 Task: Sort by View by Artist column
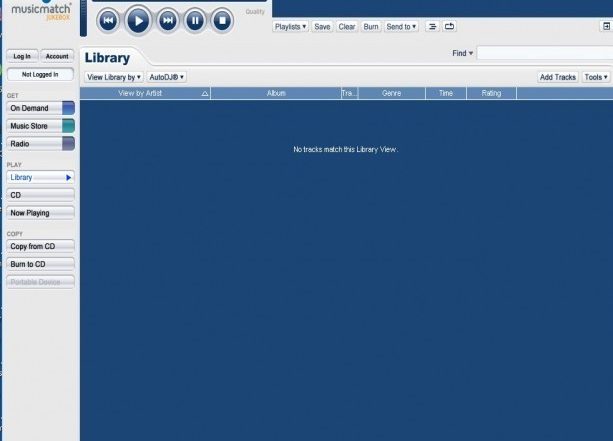point(145,93)
